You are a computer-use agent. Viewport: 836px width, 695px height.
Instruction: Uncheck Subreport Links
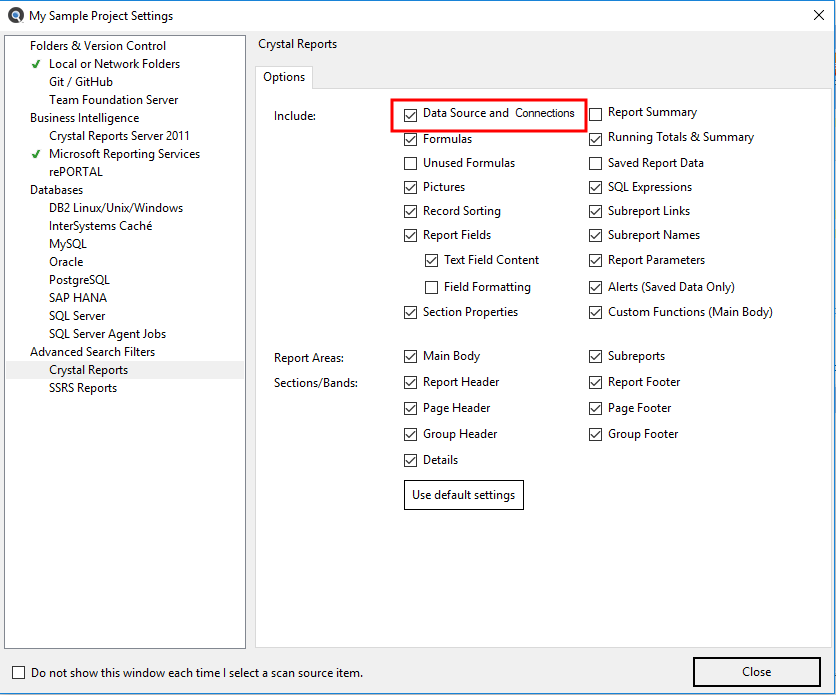pos(596,212)
